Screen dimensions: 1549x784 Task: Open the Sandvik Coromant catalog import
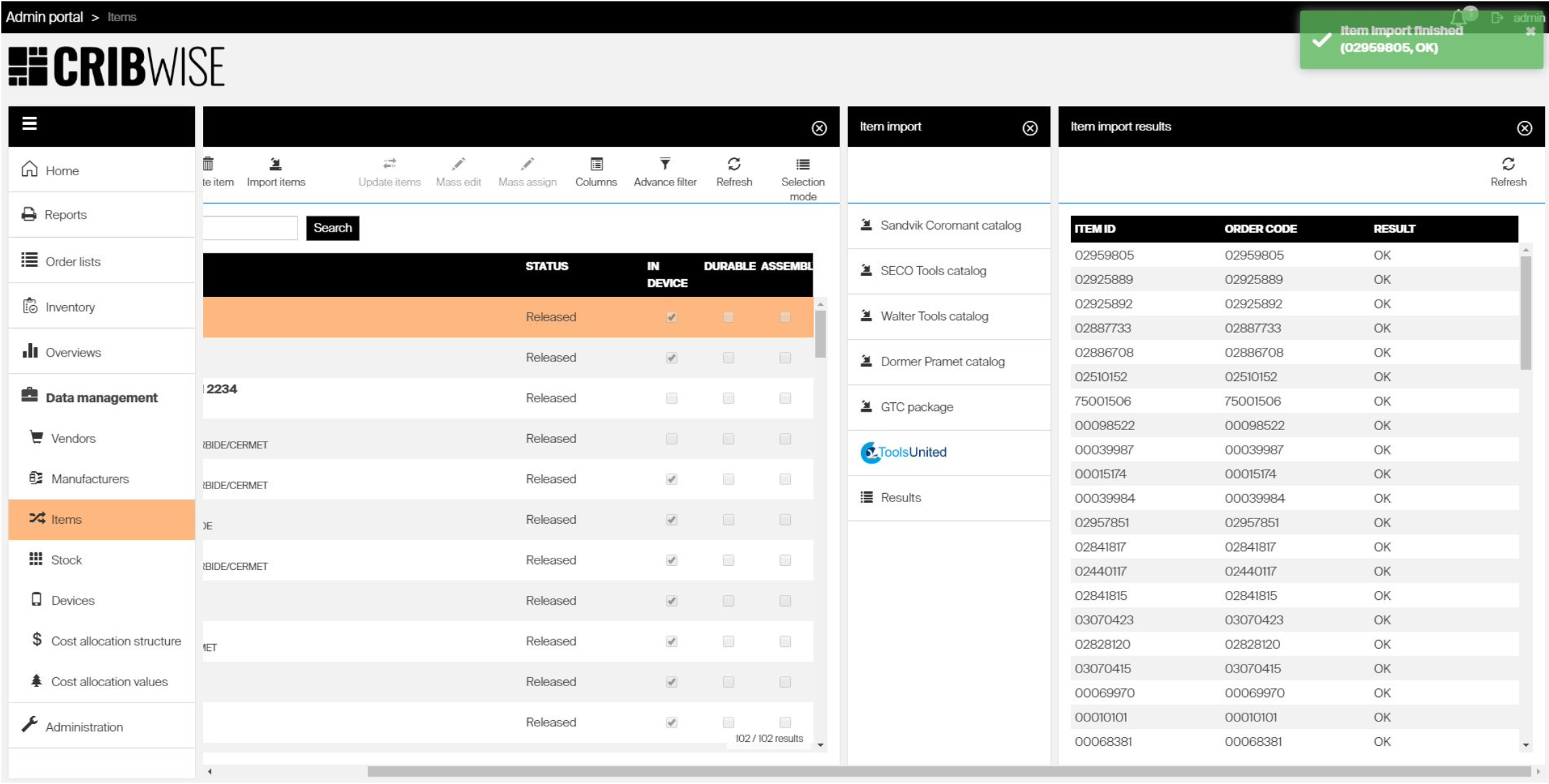click(x=948, y=226)
